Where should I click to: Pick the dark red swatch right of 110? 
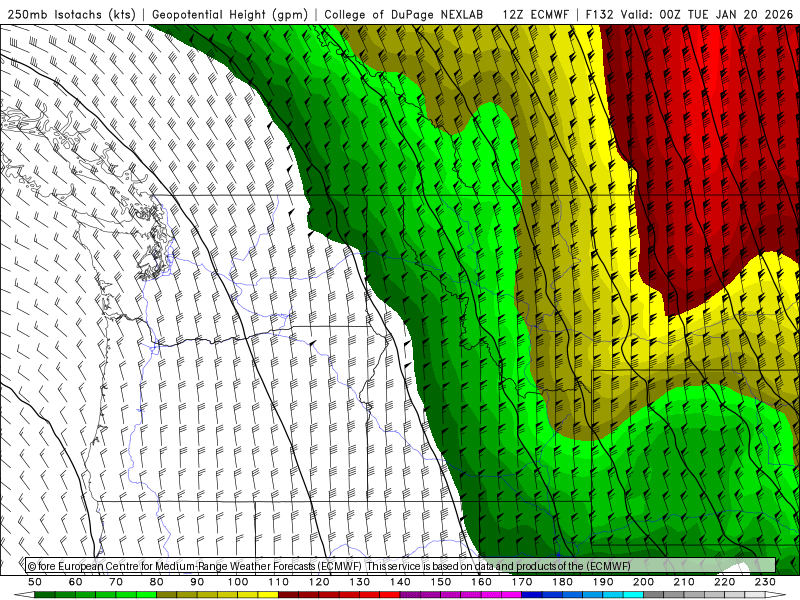pos(289,594)
